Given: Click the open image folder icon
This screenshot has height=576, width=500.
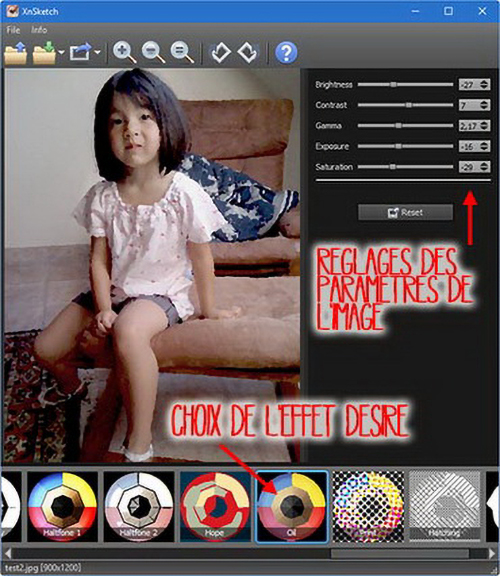Looking at the screenshot, I should [x=16, y=53].
